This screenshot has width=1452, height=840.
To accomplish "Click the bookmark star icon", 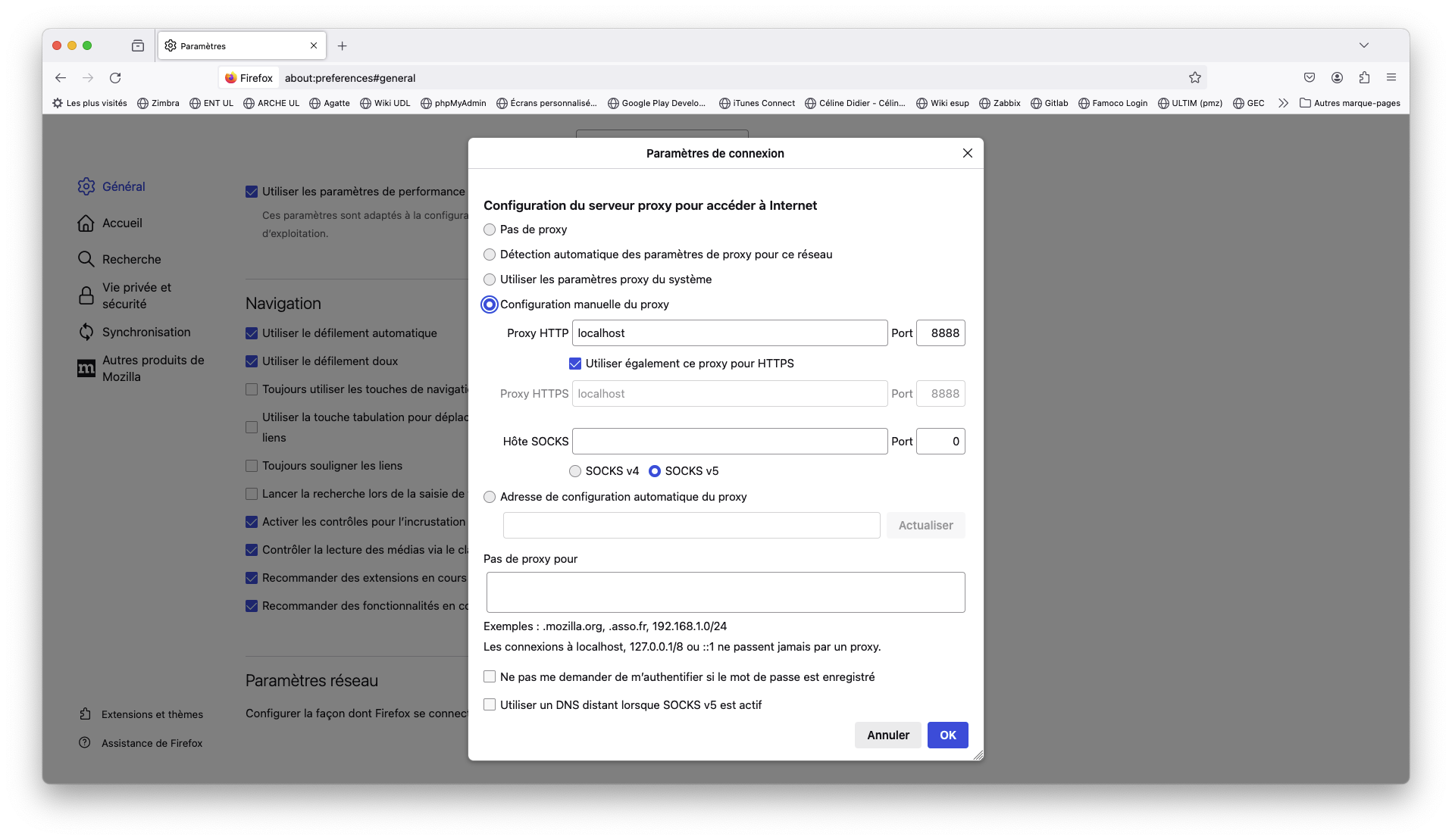I will click(x=1195, y=78).
